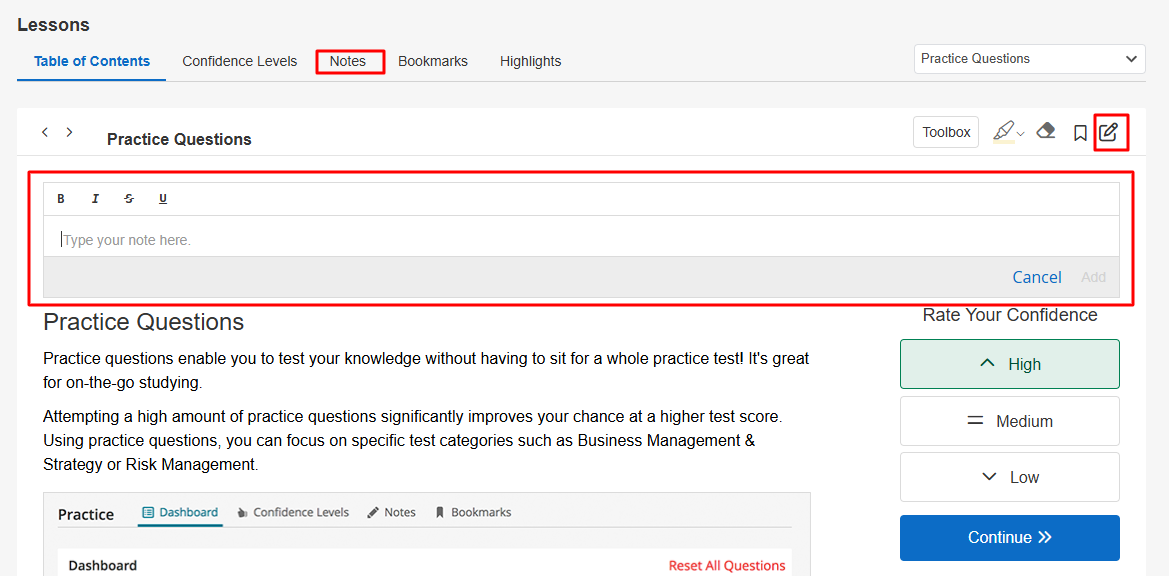
Task: Go to next lesson arrow
Action: [69, 132]
